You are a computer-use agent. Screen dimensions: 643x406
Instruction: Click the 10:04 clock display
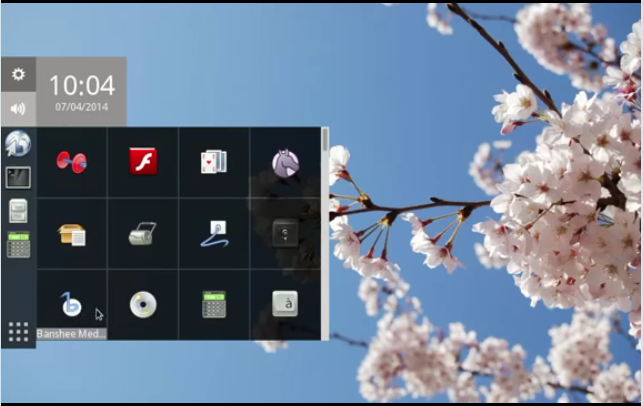[82, 85]
